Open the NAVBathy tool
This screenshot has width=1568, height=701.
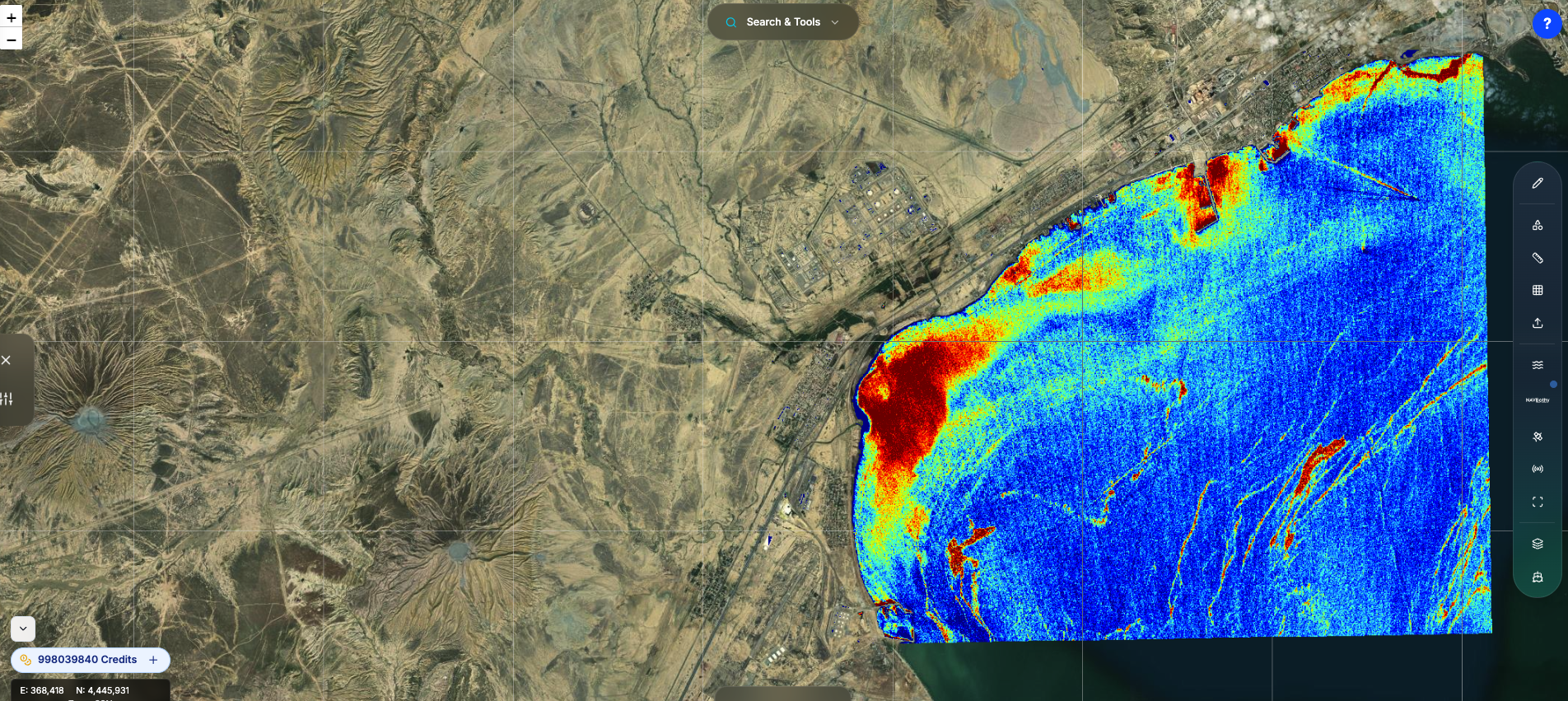click(x=1537, y=400)
